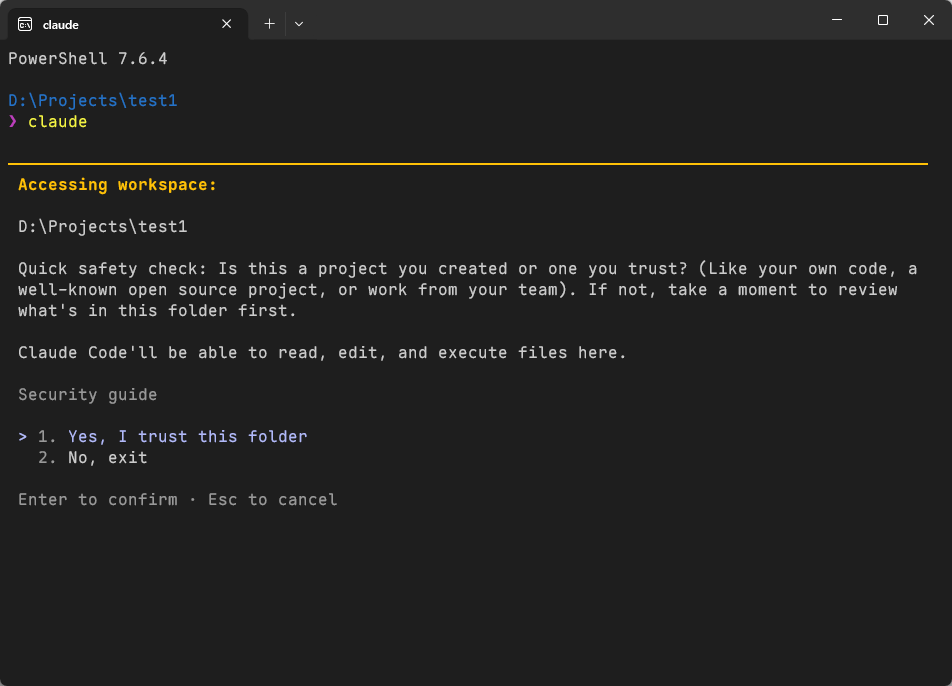Click the typed claude command
952x686 pixels.
pyautogui.click(x=58, y=121)
